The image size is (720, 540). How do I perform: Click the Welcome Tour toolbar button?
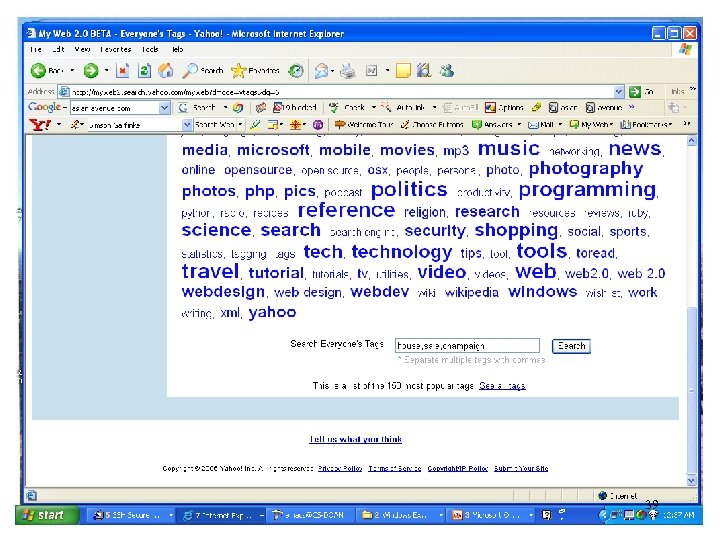364,124
